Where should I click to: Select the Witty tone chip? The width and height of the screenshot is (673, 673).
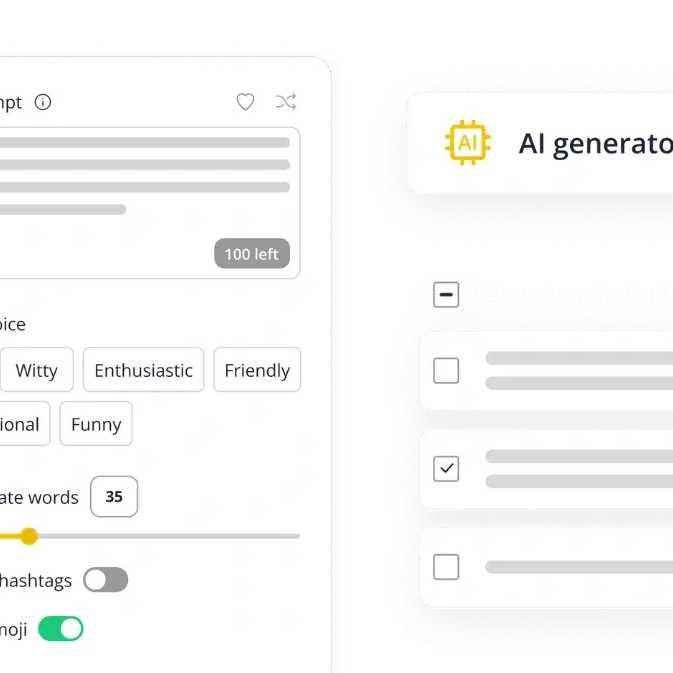pos(36,370)
